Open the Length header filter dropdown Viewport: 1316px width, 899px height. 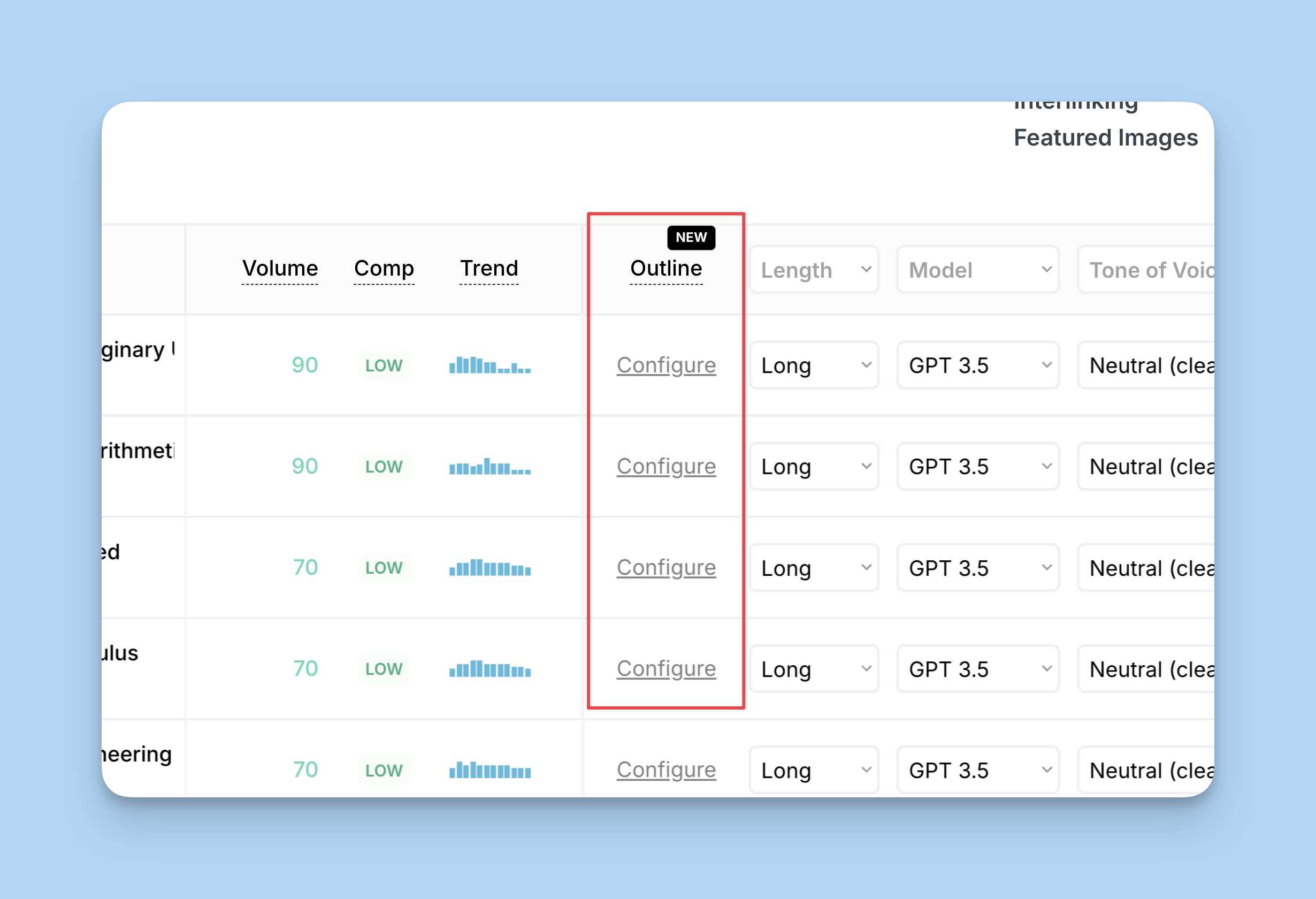tap(814, 270)
